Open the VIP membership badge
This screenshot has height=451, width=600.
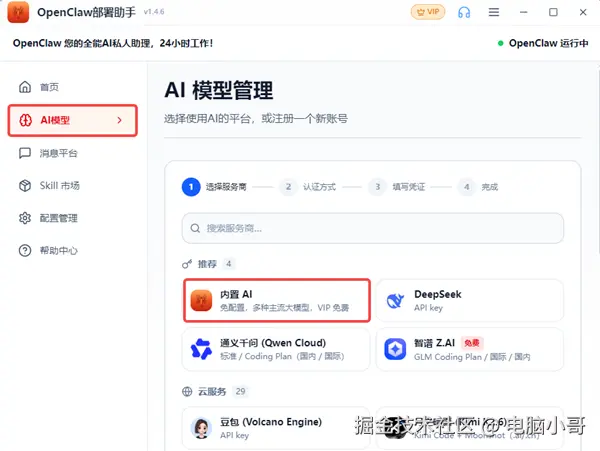(x=428, y=12)
